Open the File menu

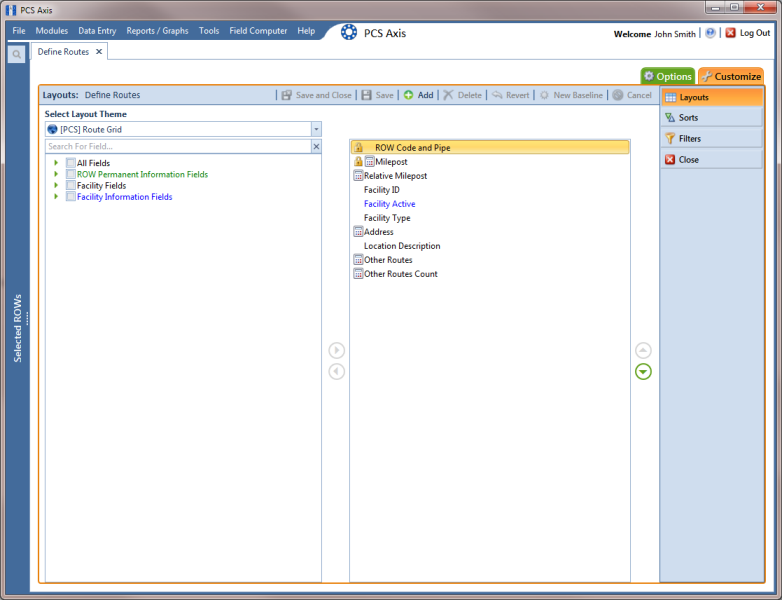coord(19,30)
